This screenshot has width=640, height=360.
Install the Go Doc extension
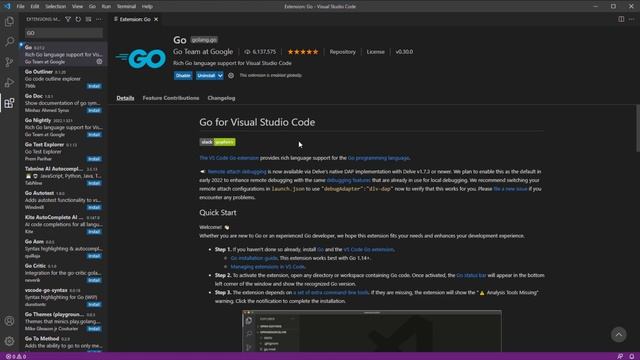pyautogui.click(x=94, y=110)
